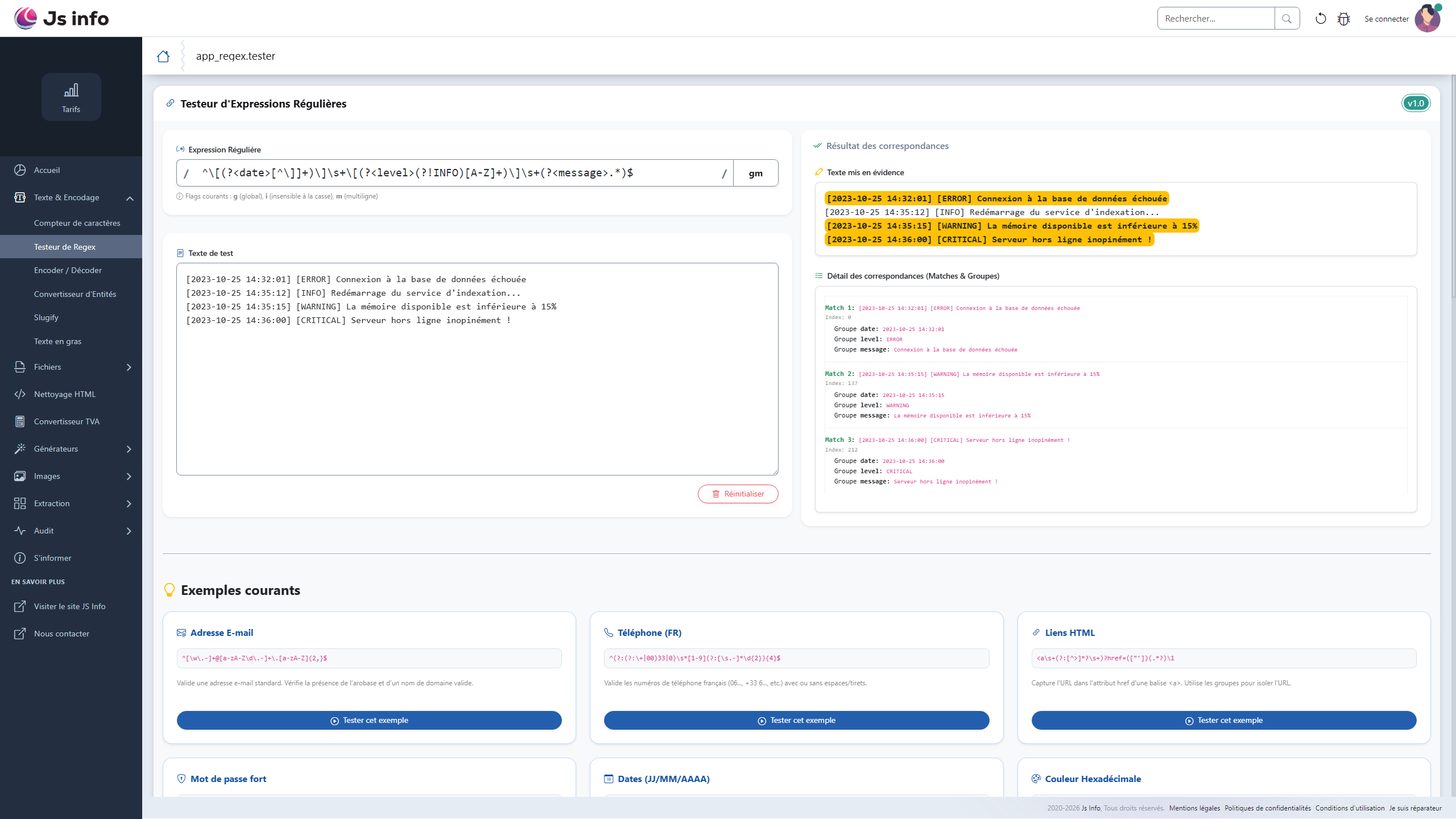Open Conditions d'utilisation link
The width and height of the screenshot is (1456, 819).
coord(1350,808)
